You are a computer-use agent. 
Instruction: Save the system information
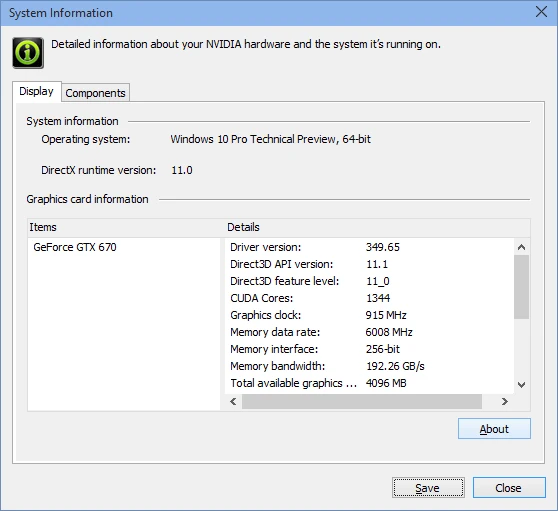point(428,488)
